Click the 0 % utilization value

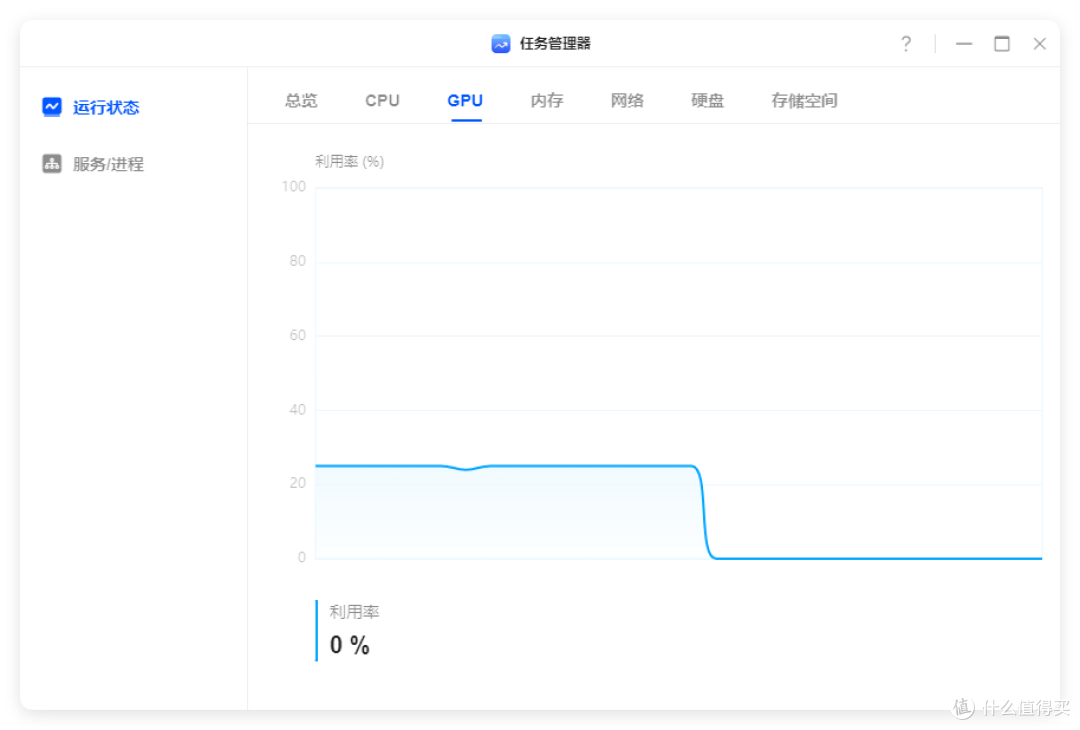(350, 645)
